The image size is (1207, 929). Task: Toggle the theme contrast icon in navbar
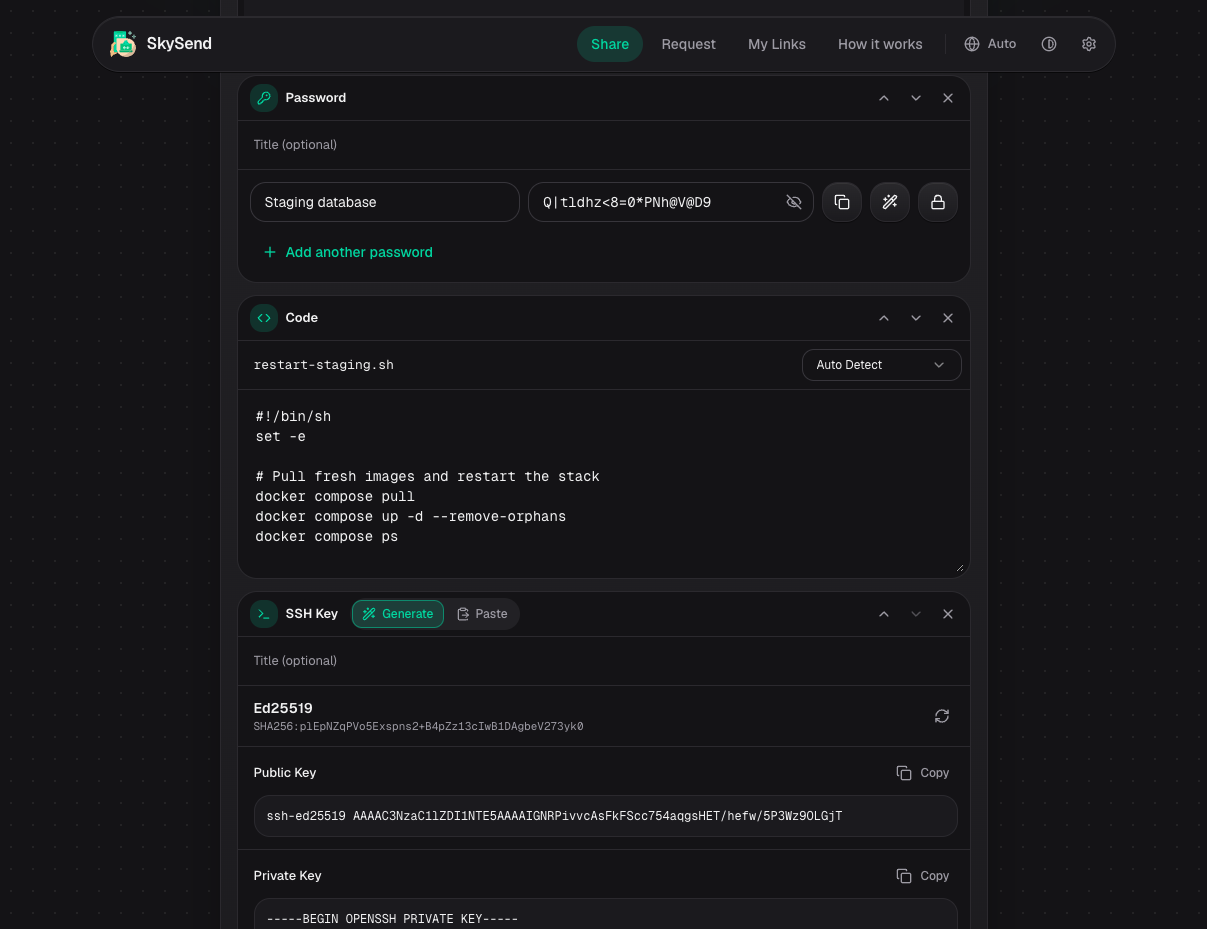pos(1049,44)
